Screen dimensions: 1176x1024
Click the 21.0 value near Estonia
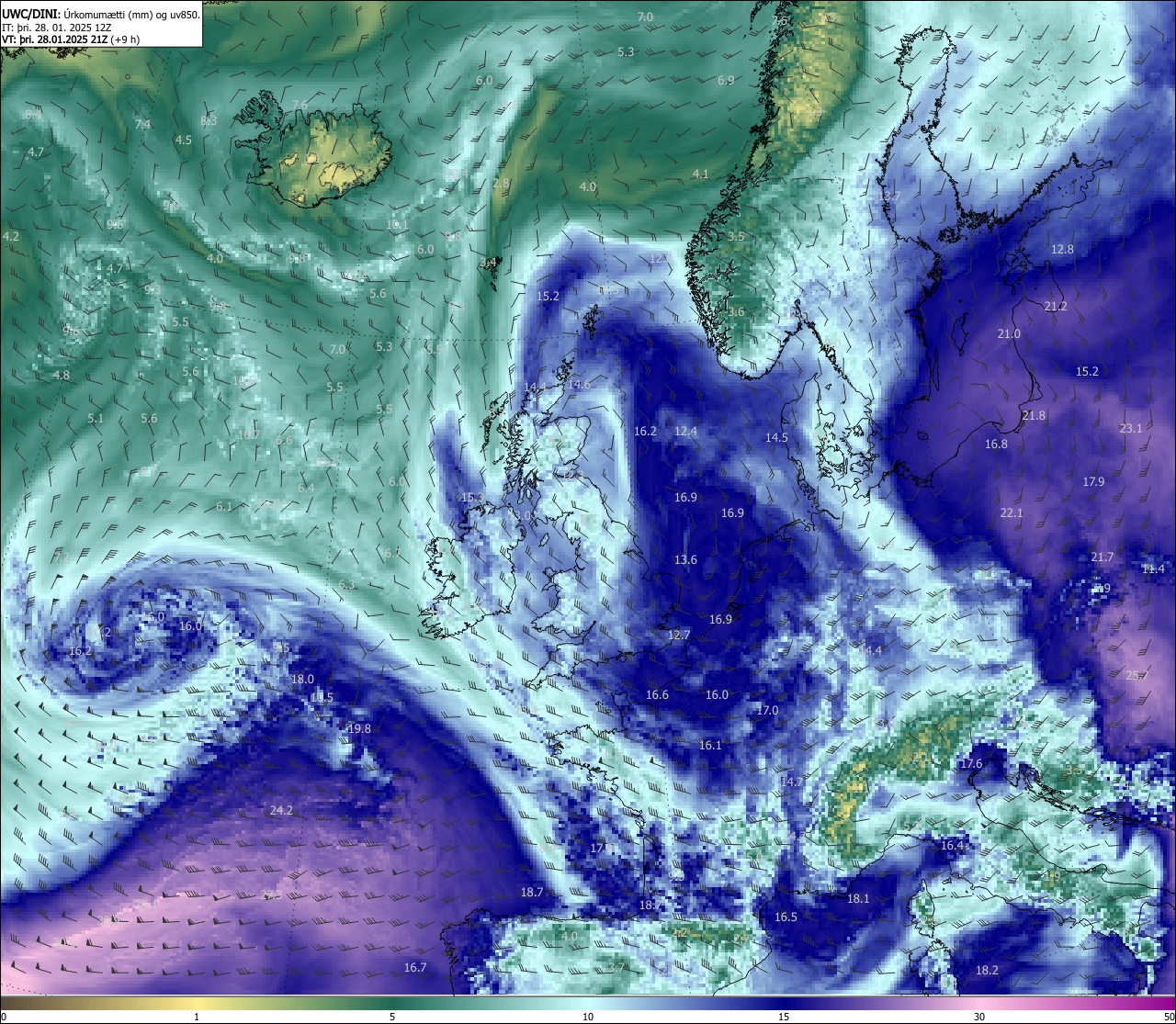tap(1009, 333)
